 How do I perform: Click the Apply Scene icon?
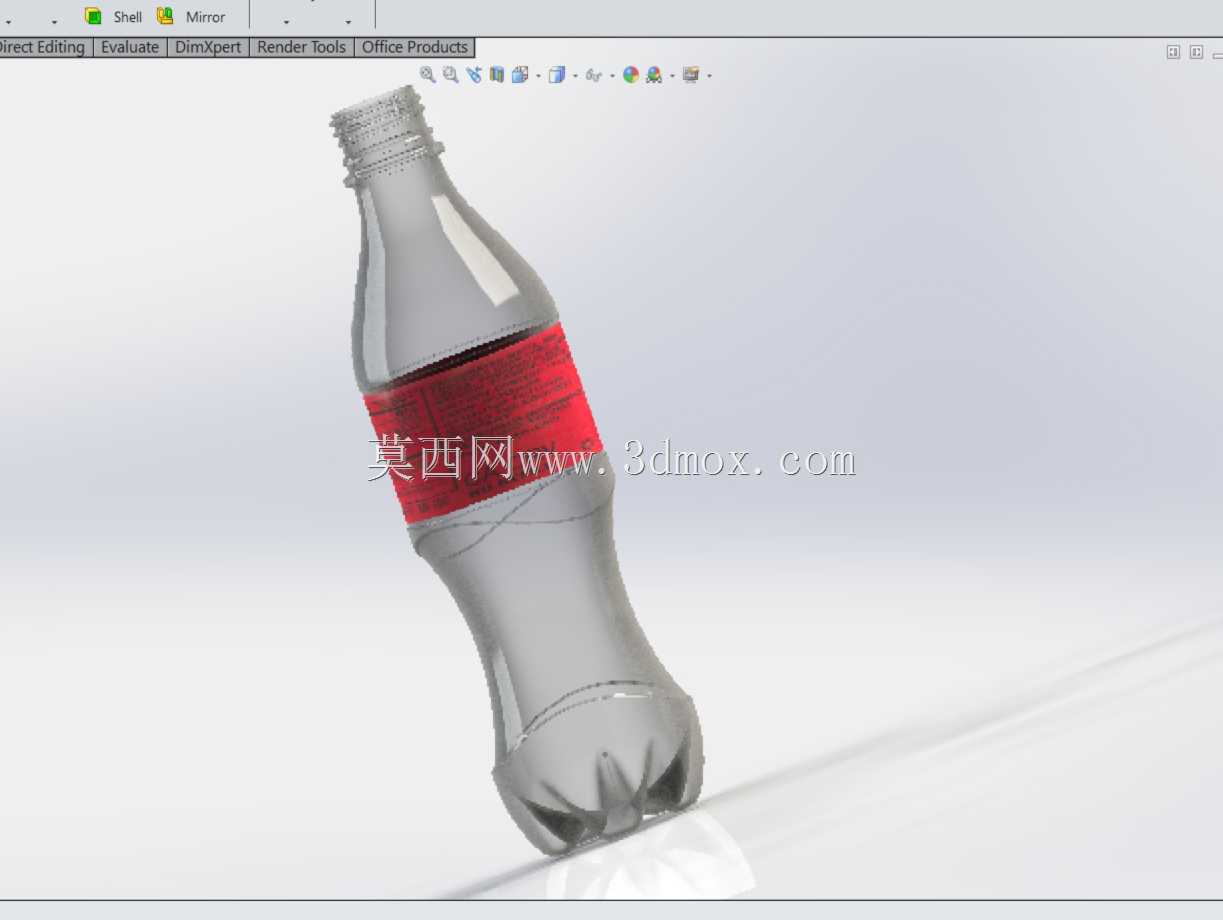[654, 74]
